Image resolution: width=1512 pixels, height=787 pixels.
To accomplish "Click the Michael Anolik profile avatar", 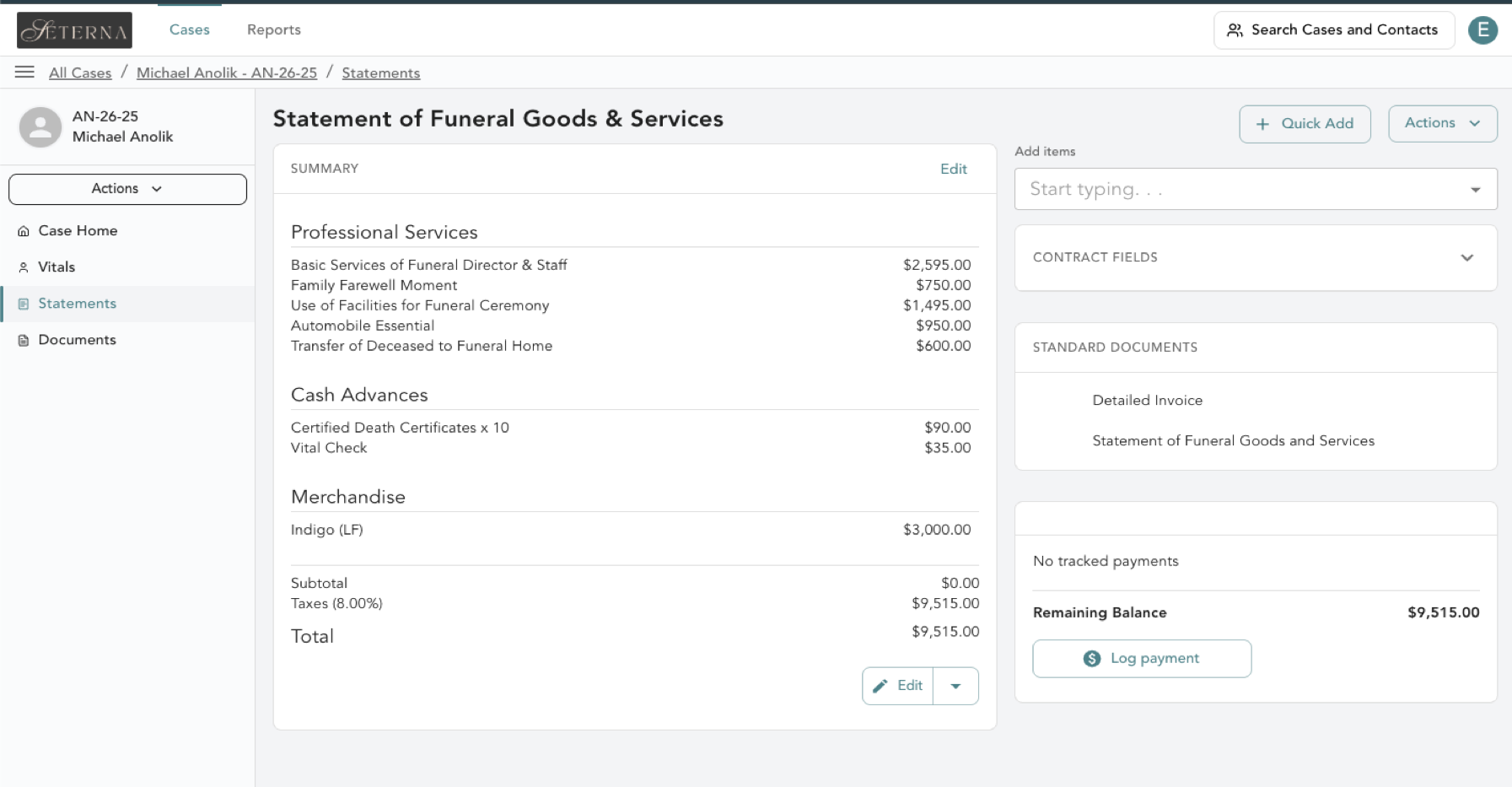I will click(40, 127).
